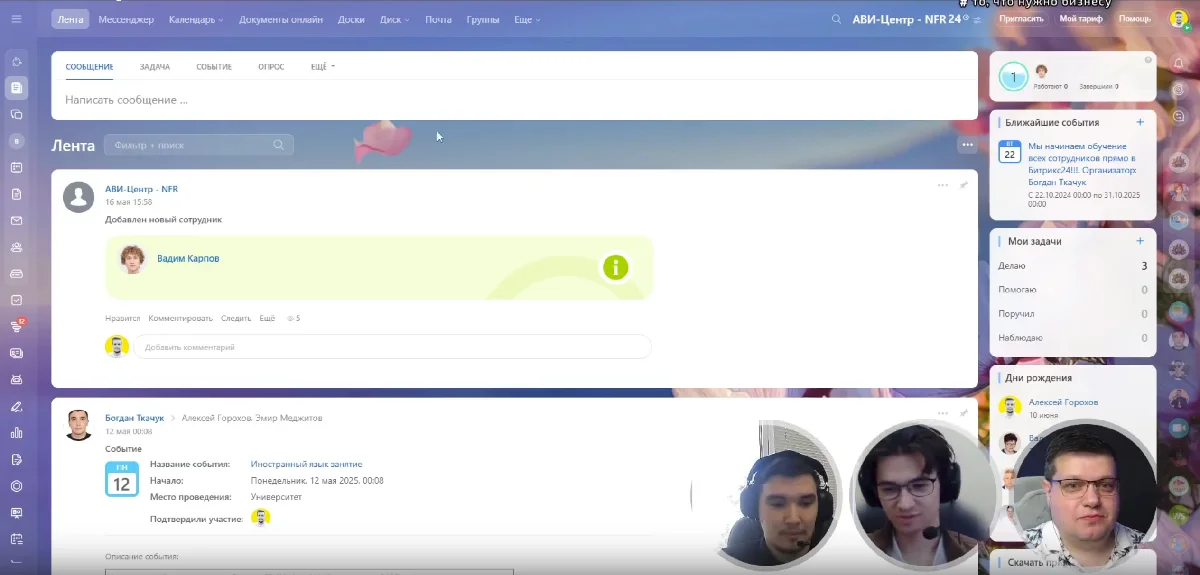Click the calendar icon showing 12 in event post
This screenshot has width=1200, height=575.
tap(122, 479)
